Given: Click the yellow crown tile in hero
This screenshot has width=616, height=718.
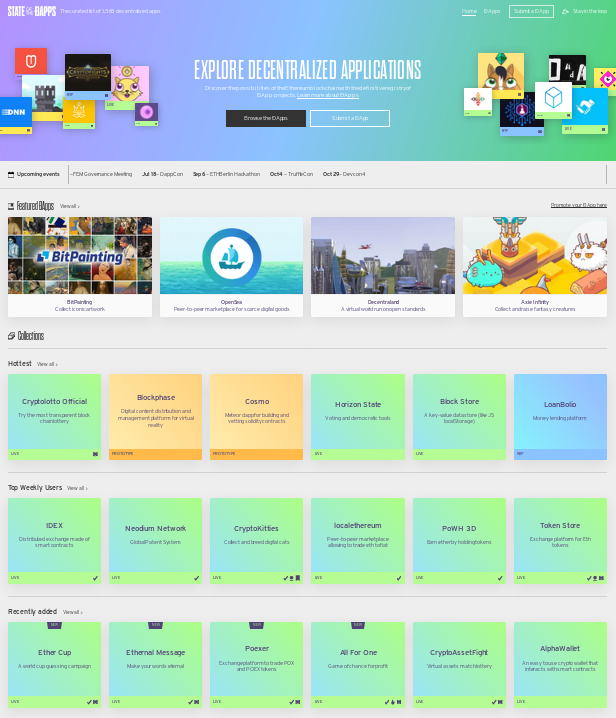Looking at the screenshot, I should click(x=79, y=114).
